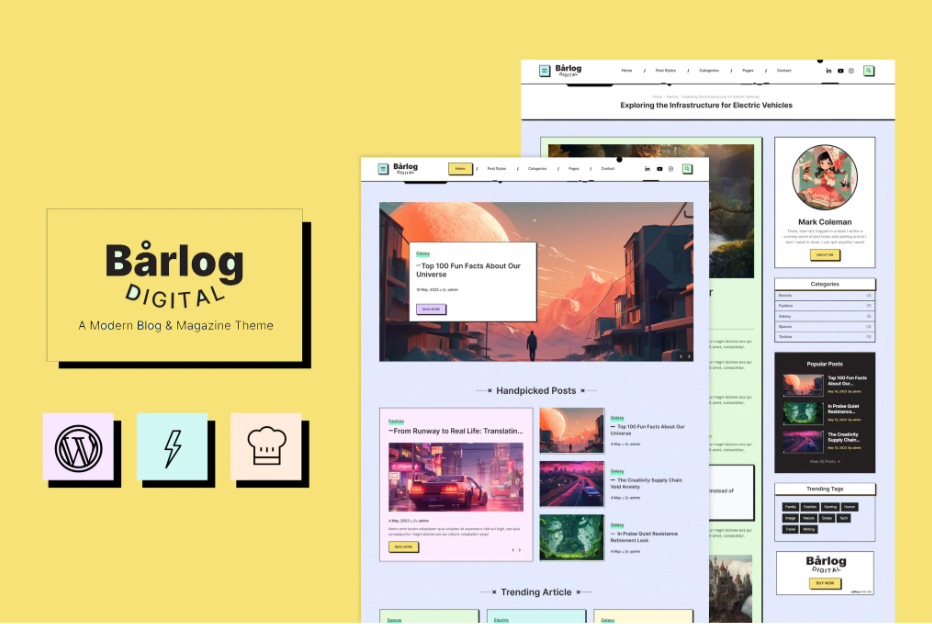The image size is (932, 624).
Task: Advance hero slider with next arrow
Action: pos(688,355)
